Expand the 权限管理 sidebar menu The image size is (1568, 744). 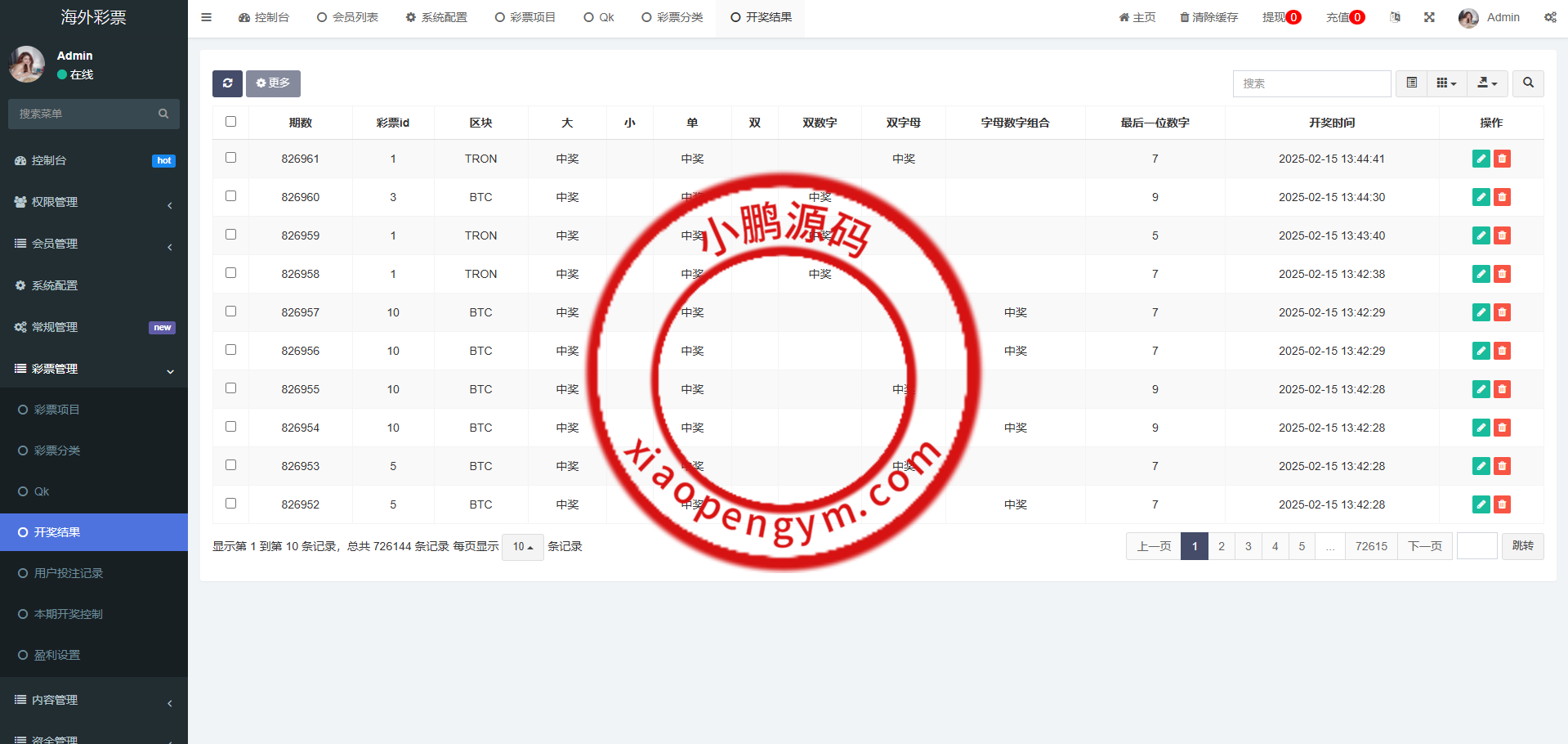point(94,202)
